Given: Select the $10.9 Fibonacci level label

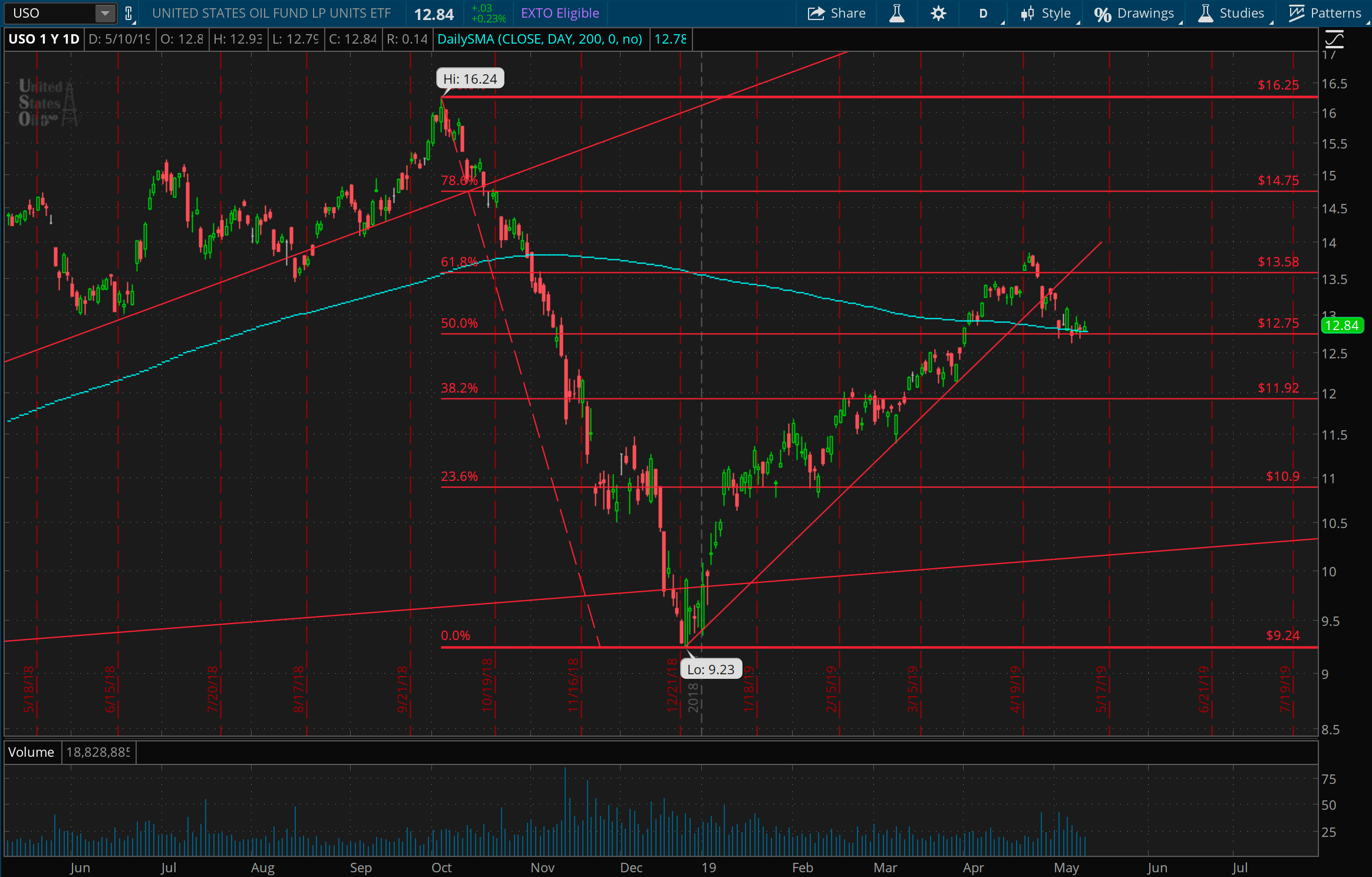Looking at the screenshot, I should [x=1282, y=476].
